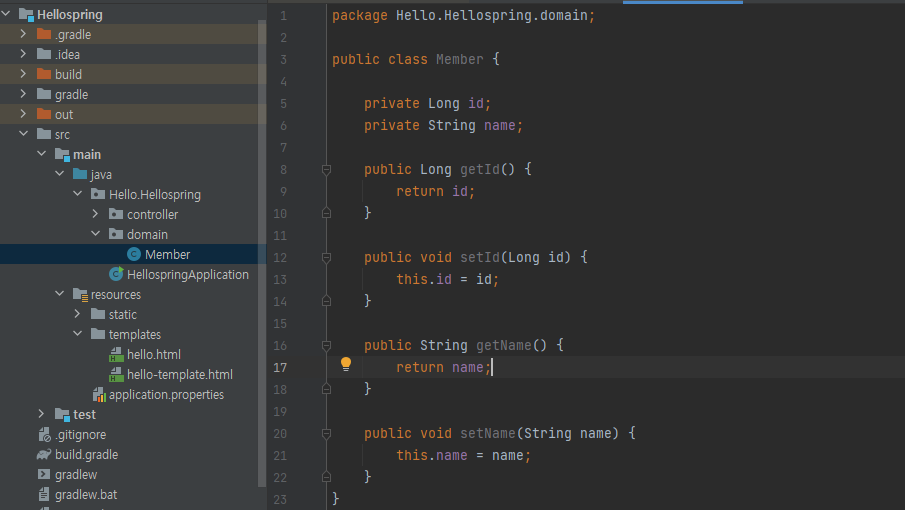Collapse the resources folder
This screenshot has height=510, width=905.
(x=59, y=294)
